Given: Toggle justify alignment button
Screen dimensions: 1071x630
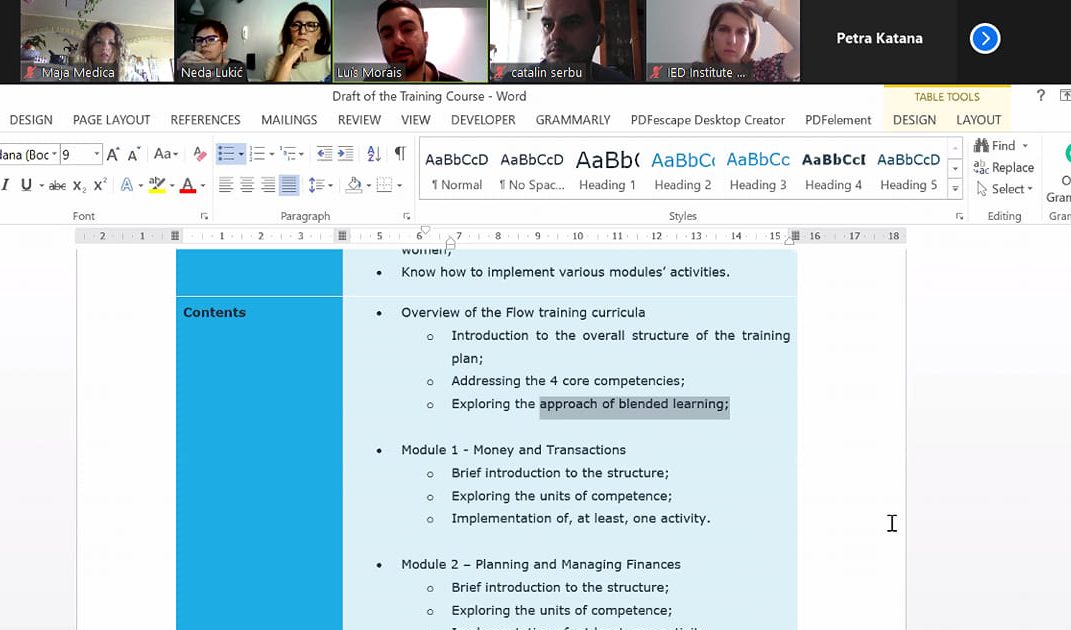Looking at the screenshot, I should [x=289, y=185].
